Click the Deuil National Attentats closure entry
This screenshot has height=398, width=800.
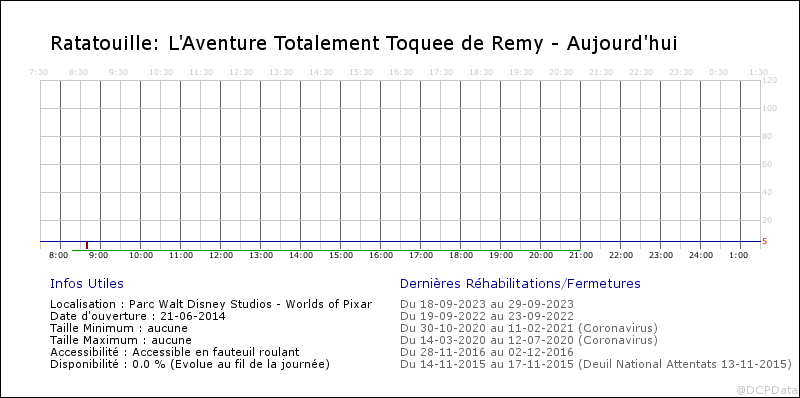tap(596, 364)
